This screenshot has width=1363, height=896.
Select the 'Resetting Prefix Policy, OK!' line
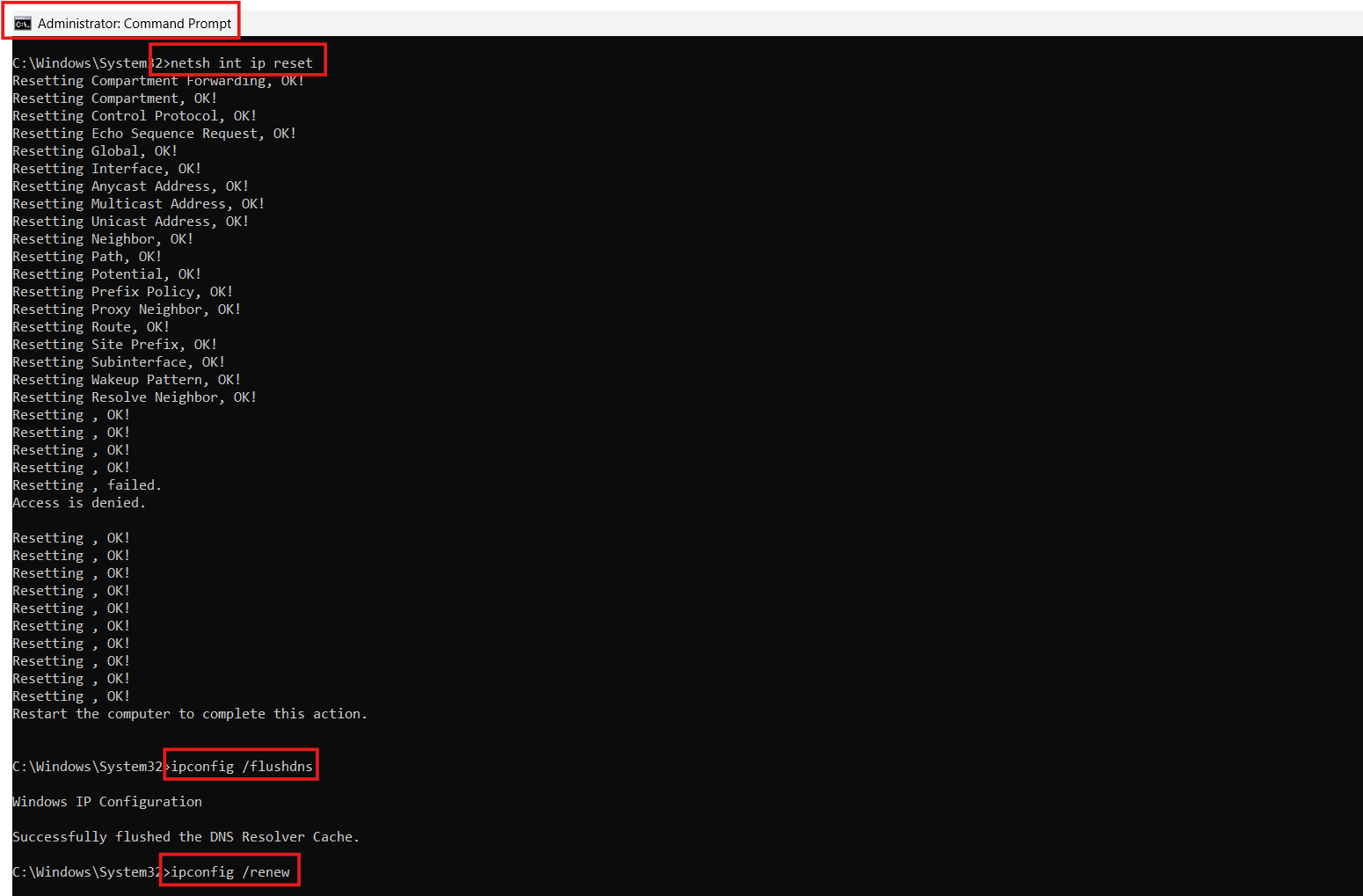click(122, 291)
